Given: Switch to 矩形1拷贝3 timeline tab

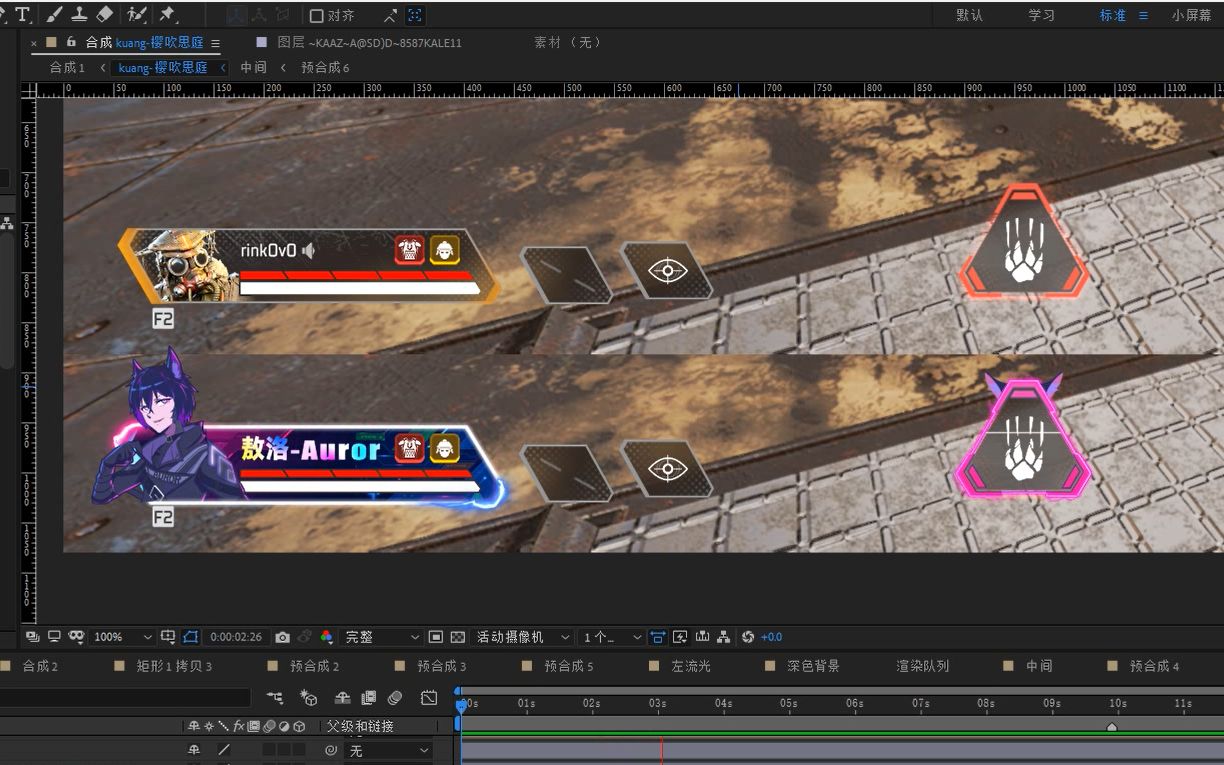Looking at the screenshot, I should point(174,666).
